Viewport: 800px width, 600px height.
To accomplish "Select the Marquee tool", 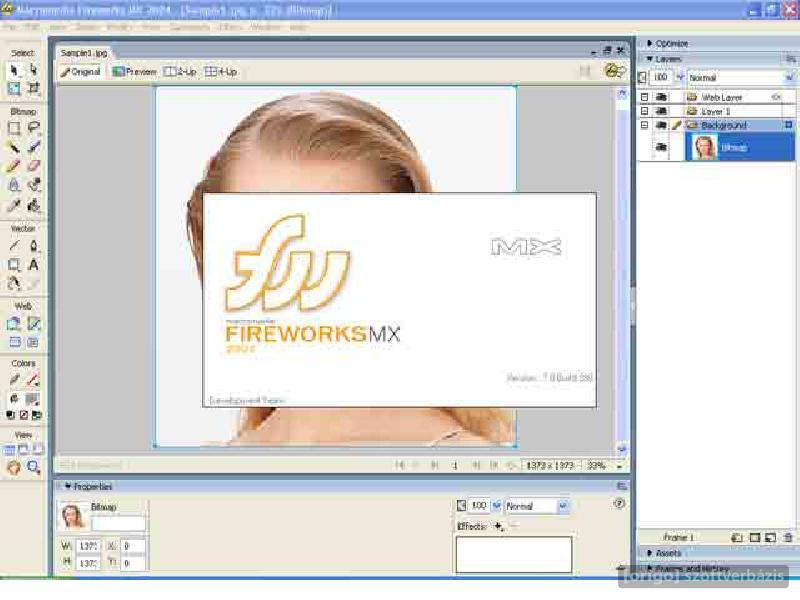I will (x=14, y=128).
